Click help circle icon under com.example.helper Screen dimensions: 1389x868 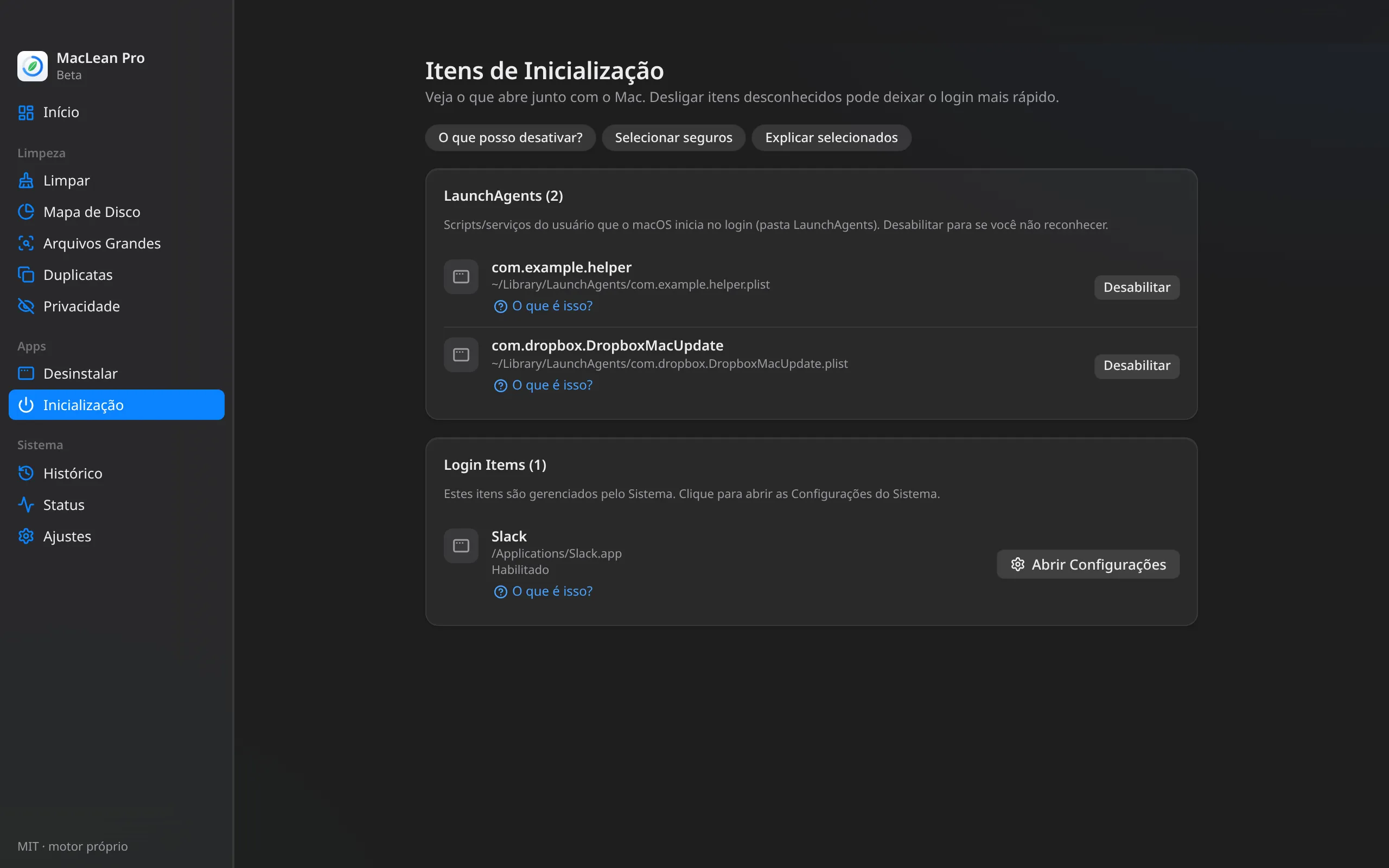tap(500, 307)
